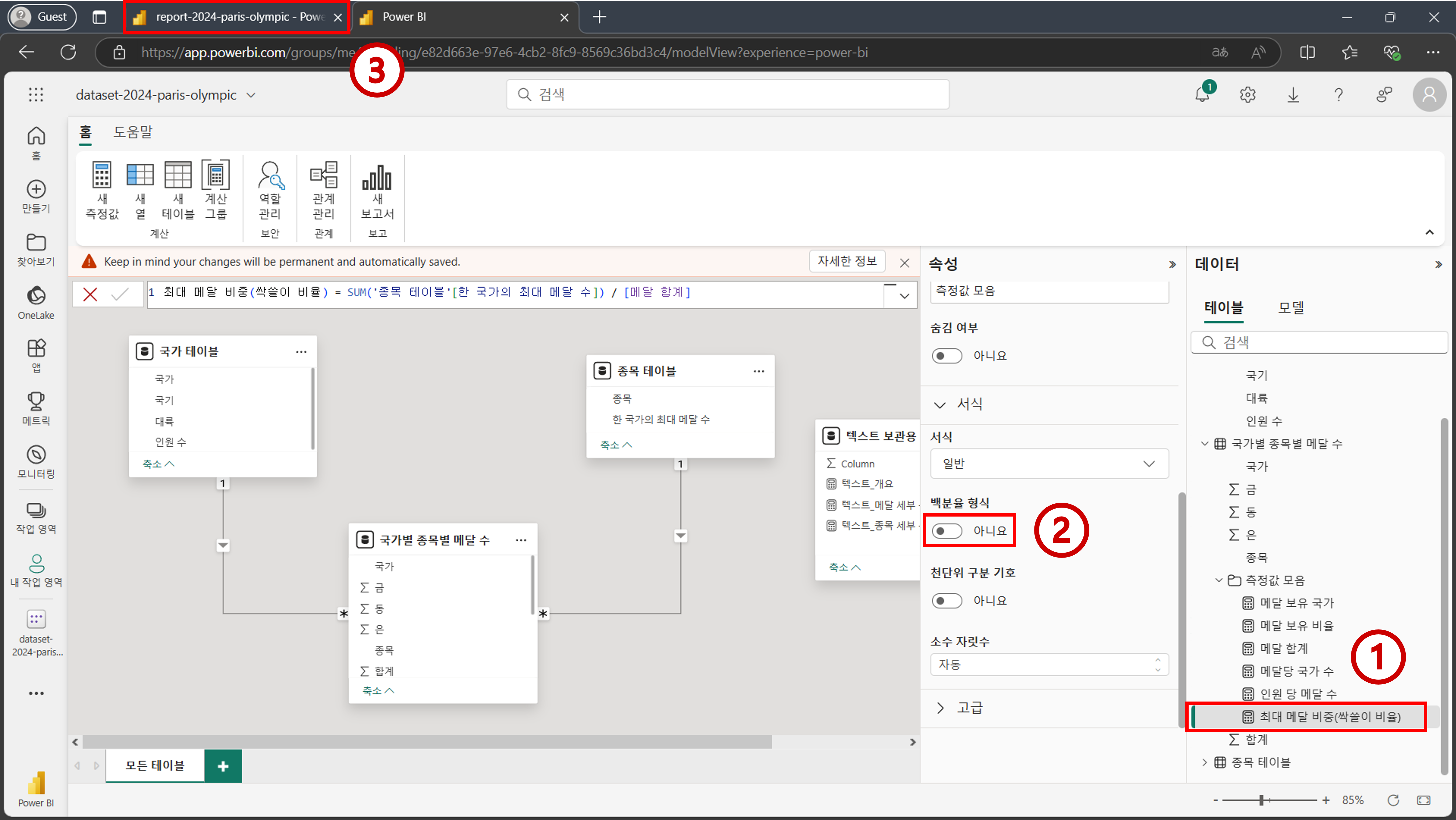Select the 모든 테이블 layout tab
Viewport: 1456px width, 820px height.
point(155,765)
